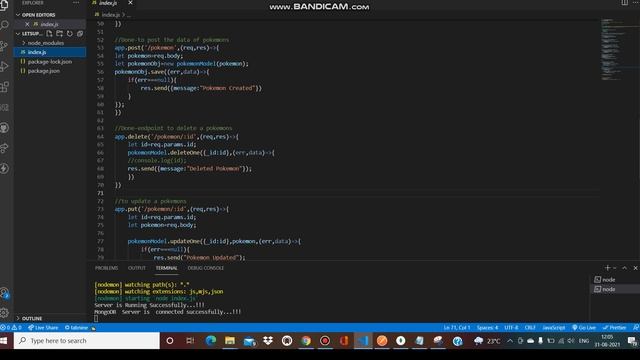The width and height of the screenshot is (640, 360).
Task: Click errors and warnings status indicator
Action: (11, 327)
